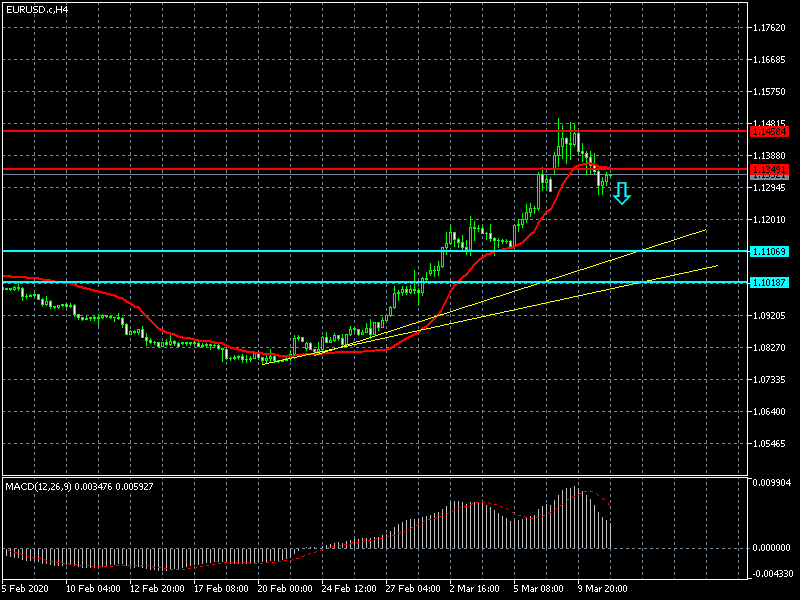Viewport: 800px width, 600px height.
Task: Select the cyan horizontal line at 1.11069
Action: [x=375, y=251]
